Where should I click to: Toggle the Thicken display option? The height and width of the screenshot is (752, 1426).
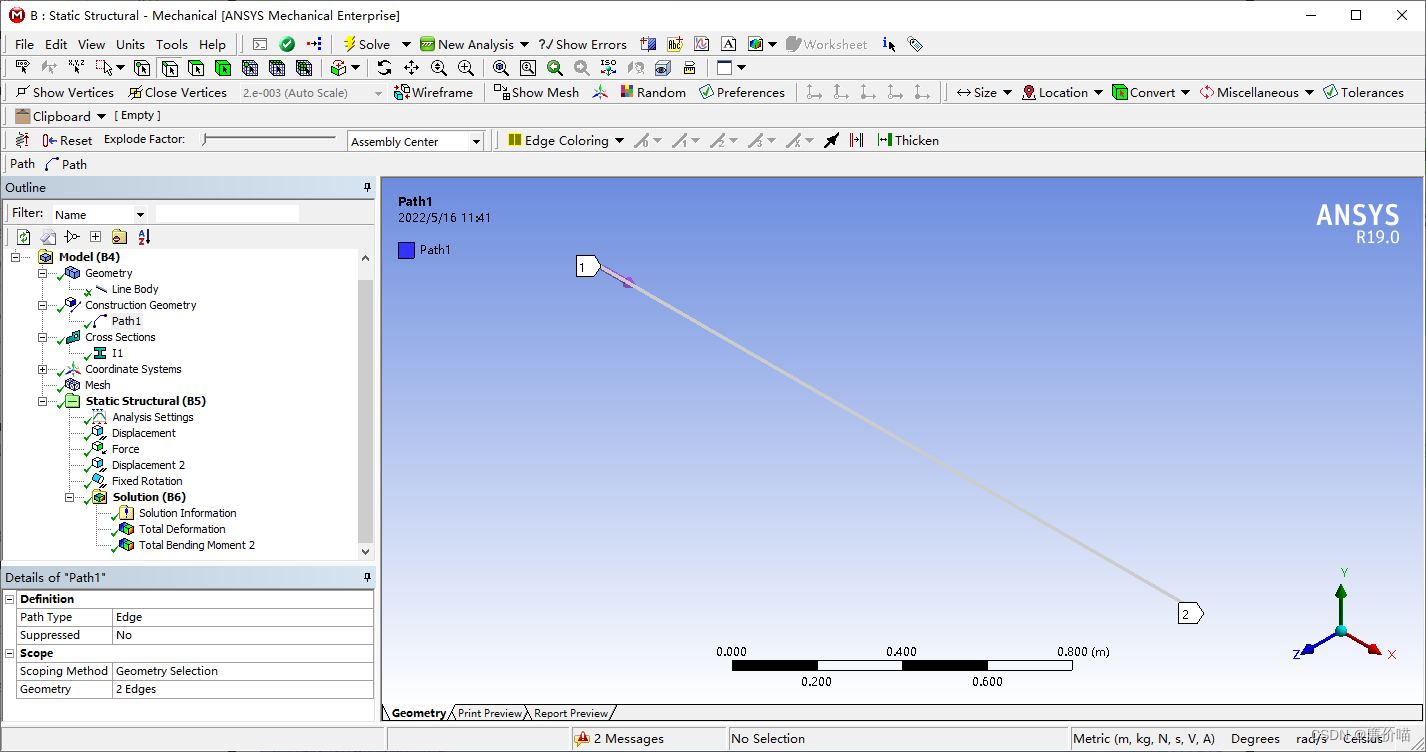click(x=908, y=141)
